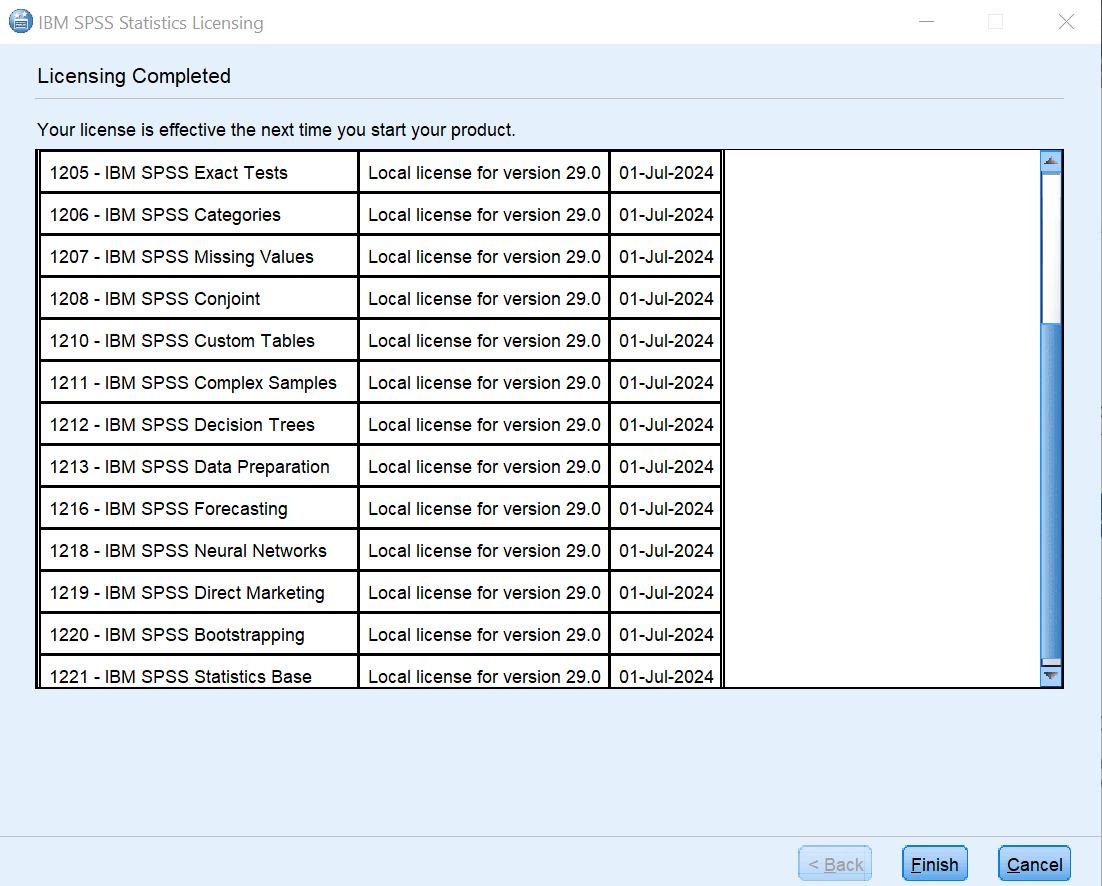1102x886 pixels.
Task: Click the license type cell in the Conjoint row
Action: (484, 299)
